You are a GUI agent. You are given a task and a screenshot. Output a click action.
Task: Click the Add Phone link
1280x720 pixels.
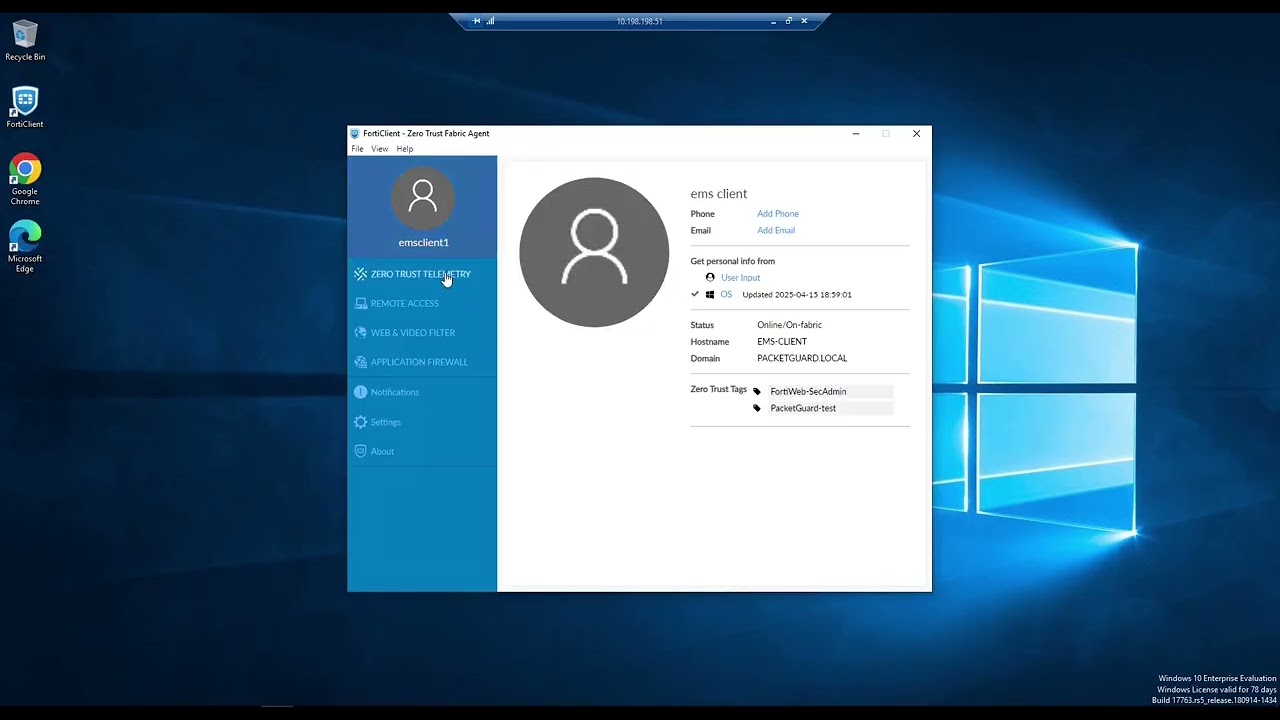click(x=778, y=214)
